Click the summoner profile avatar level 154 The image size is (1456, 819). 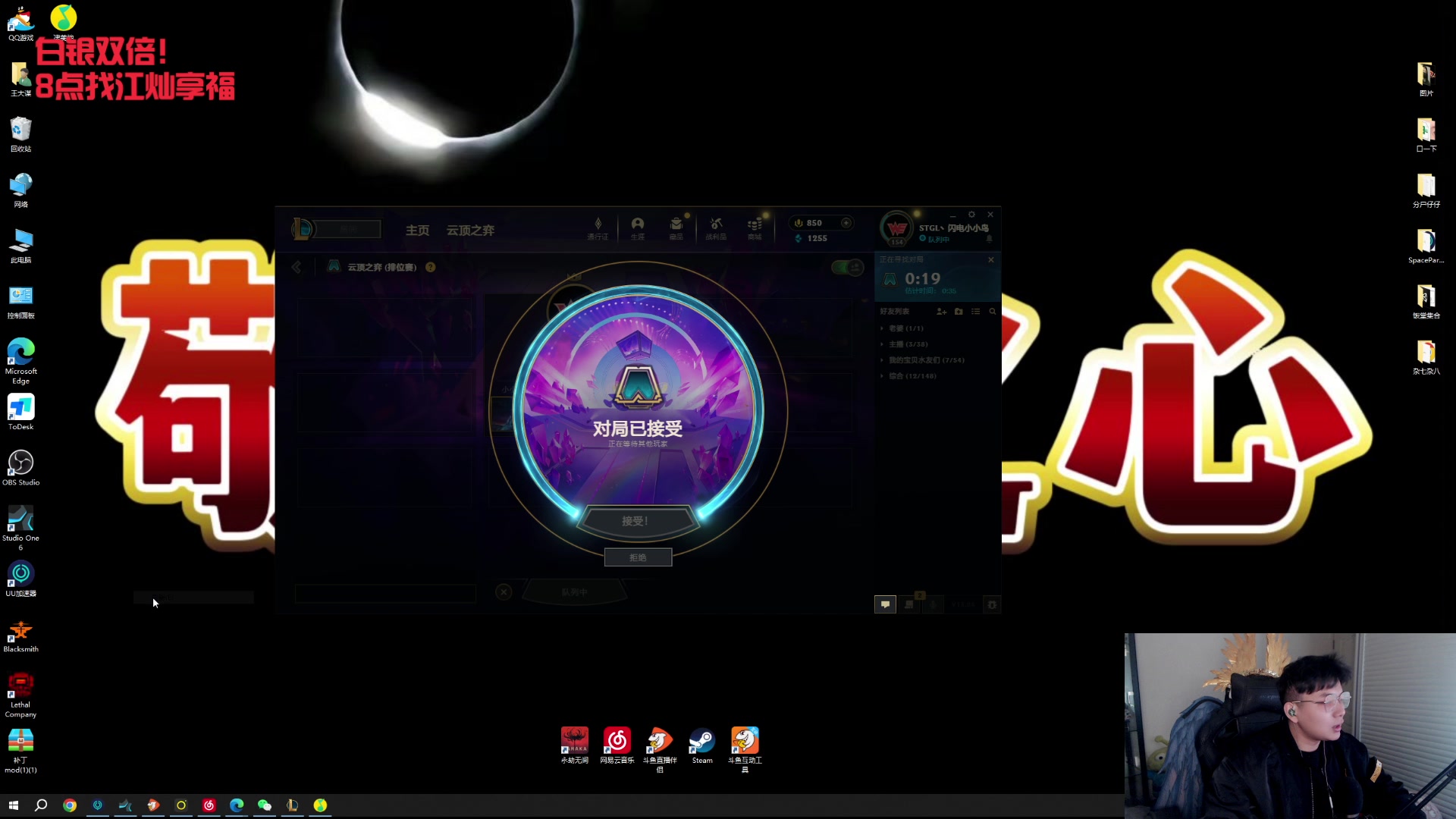[x=897, y=228]
